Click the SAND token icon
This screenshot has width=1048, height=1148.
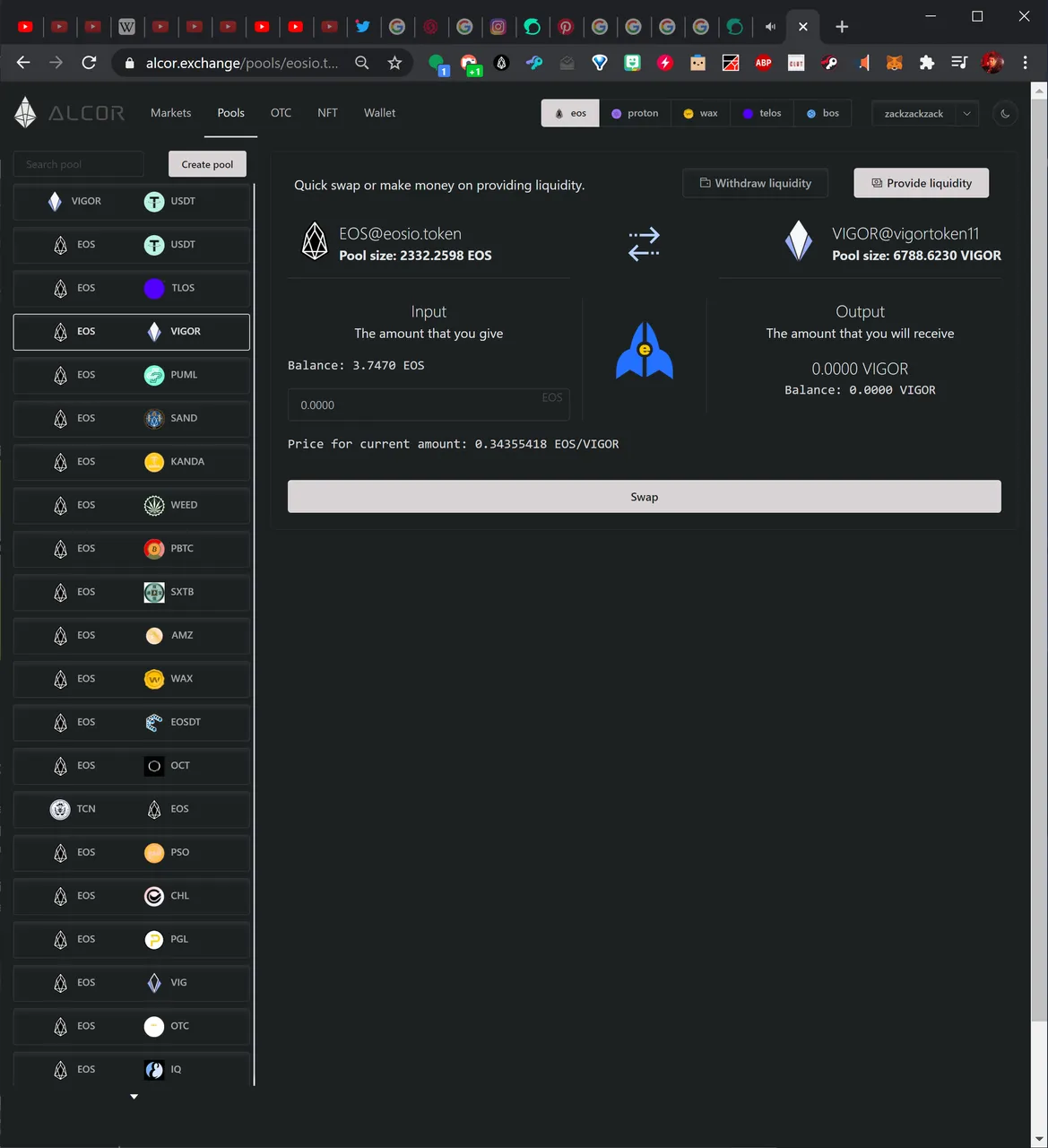coord(154,419)
